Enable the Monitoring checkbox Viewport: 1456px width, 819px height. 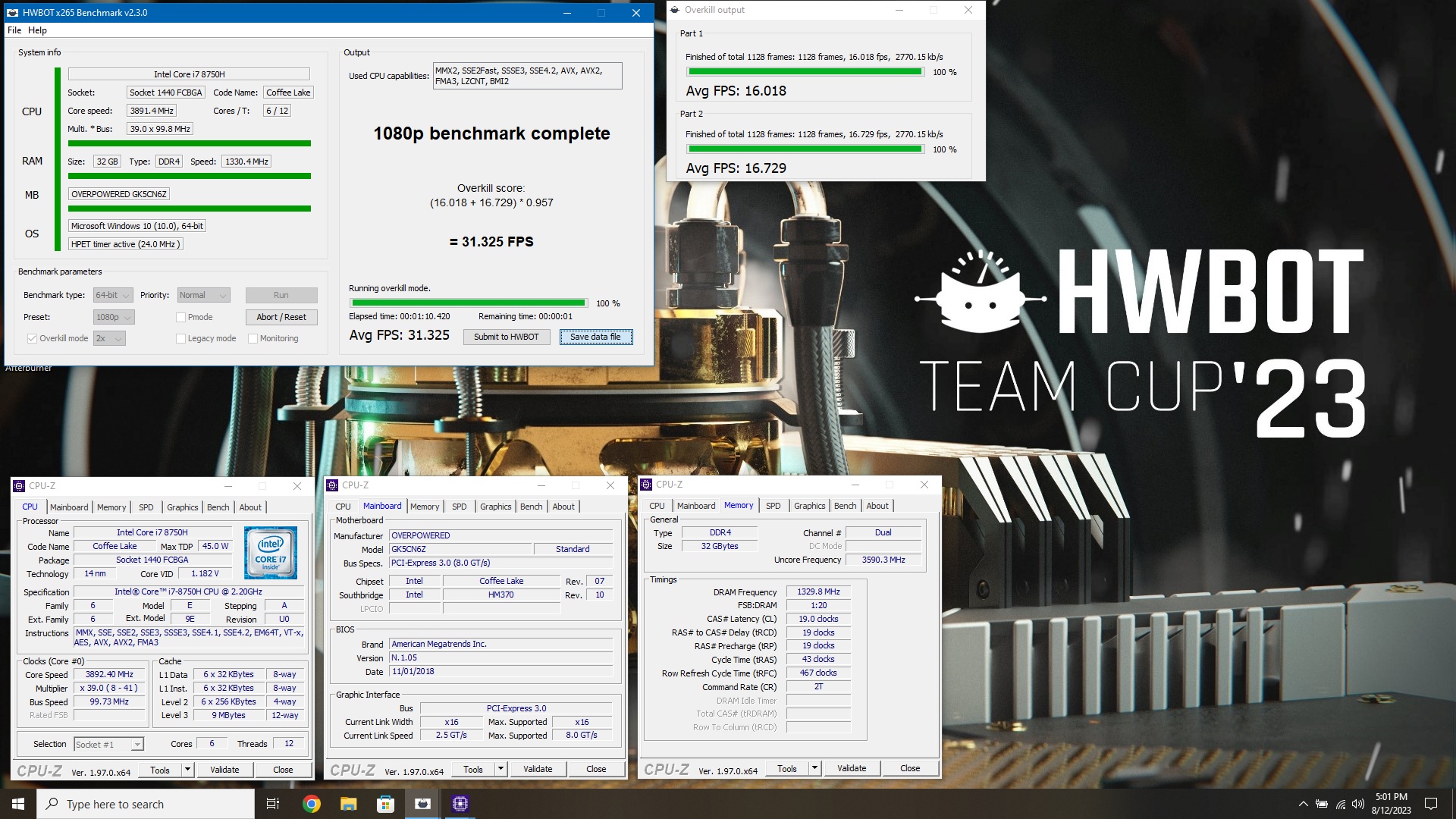[x=253, y=338]
